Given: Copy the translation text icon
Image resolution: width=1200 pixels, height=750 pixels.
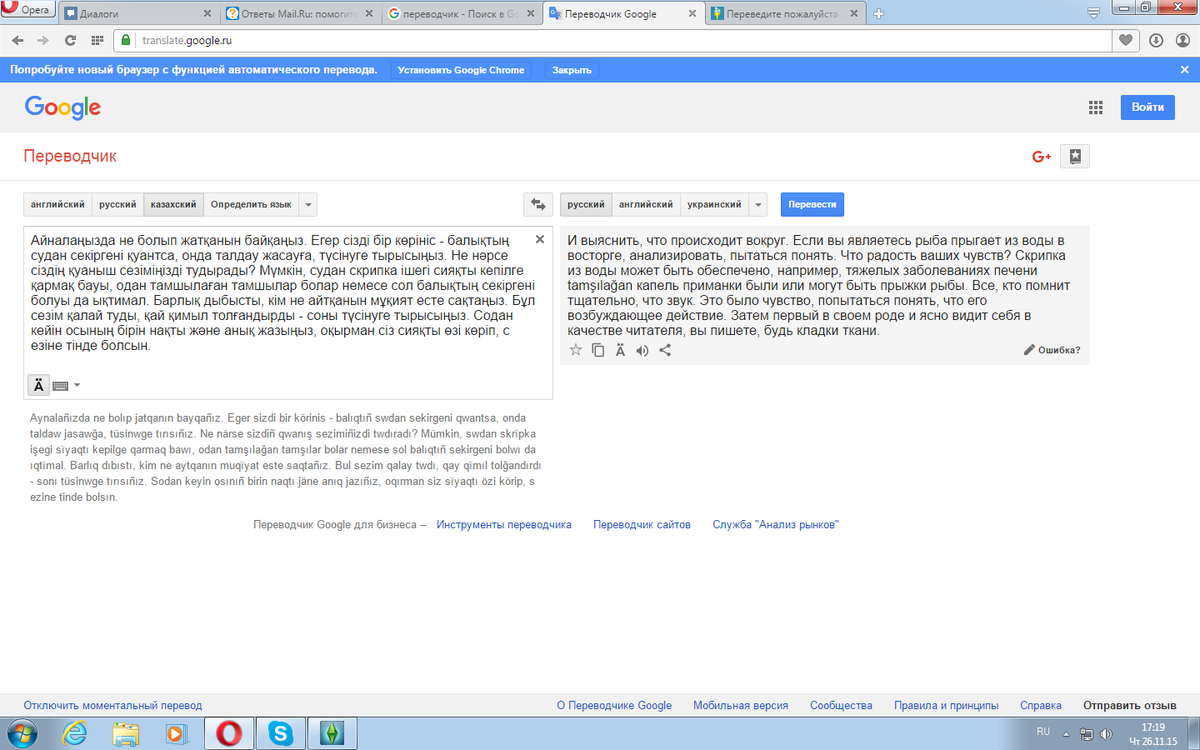Looking at the screenshot, I should (598, 350).
